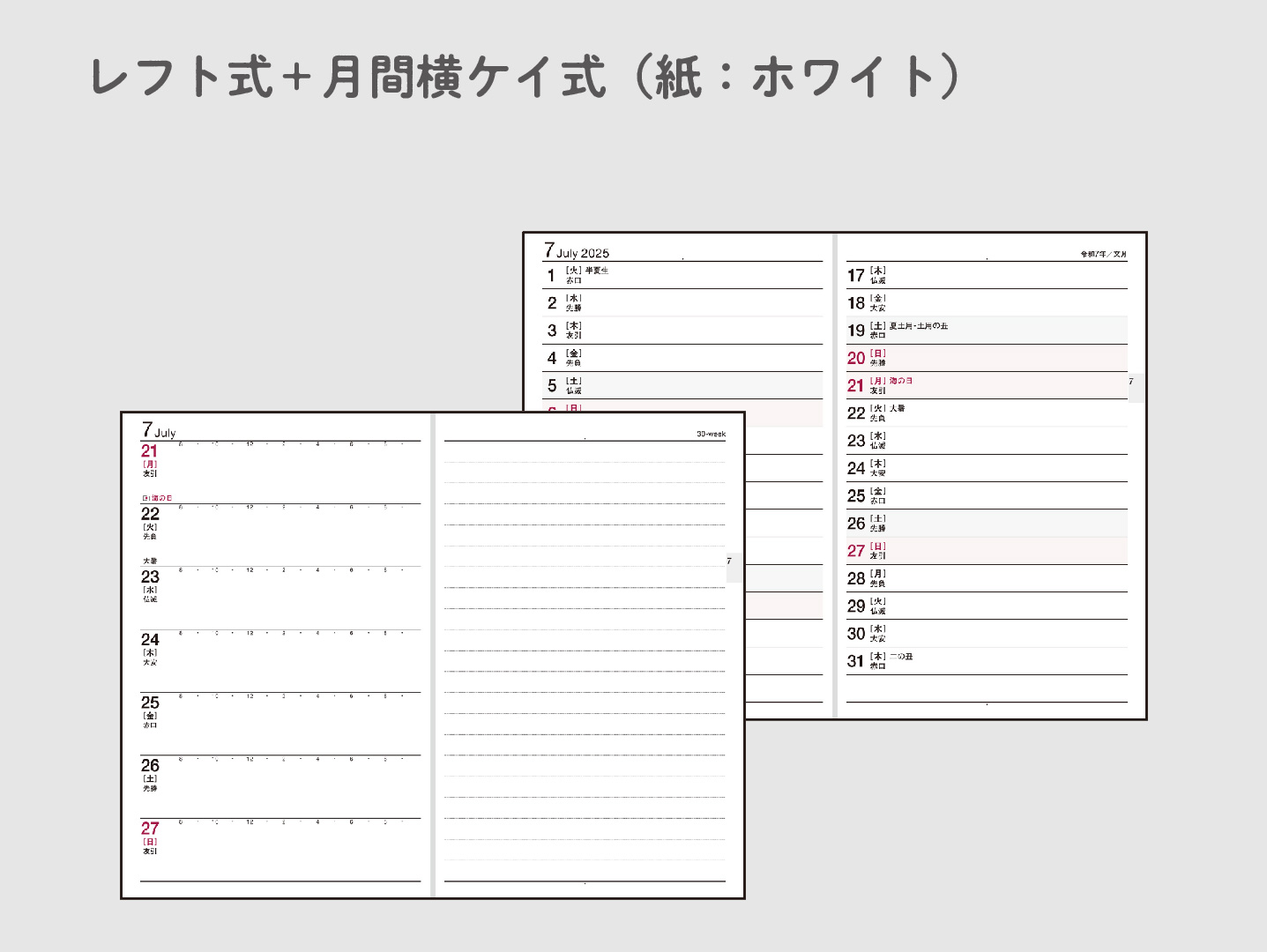This screenshot has height=952, width=1267.
Task: Click the ruled notes area of the weekly spread
Action: pyautogui.click(x=585, y=661)
